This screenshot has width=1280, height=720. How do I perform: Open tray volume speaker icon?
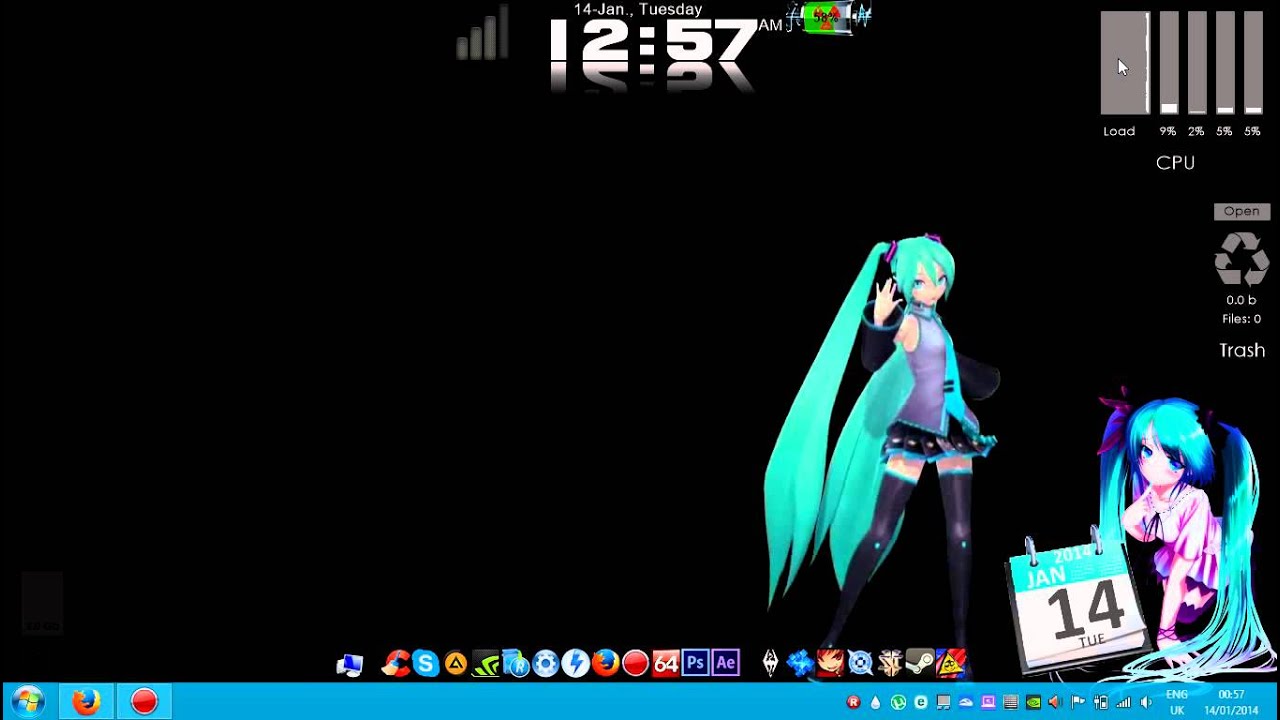(1146, 703)
